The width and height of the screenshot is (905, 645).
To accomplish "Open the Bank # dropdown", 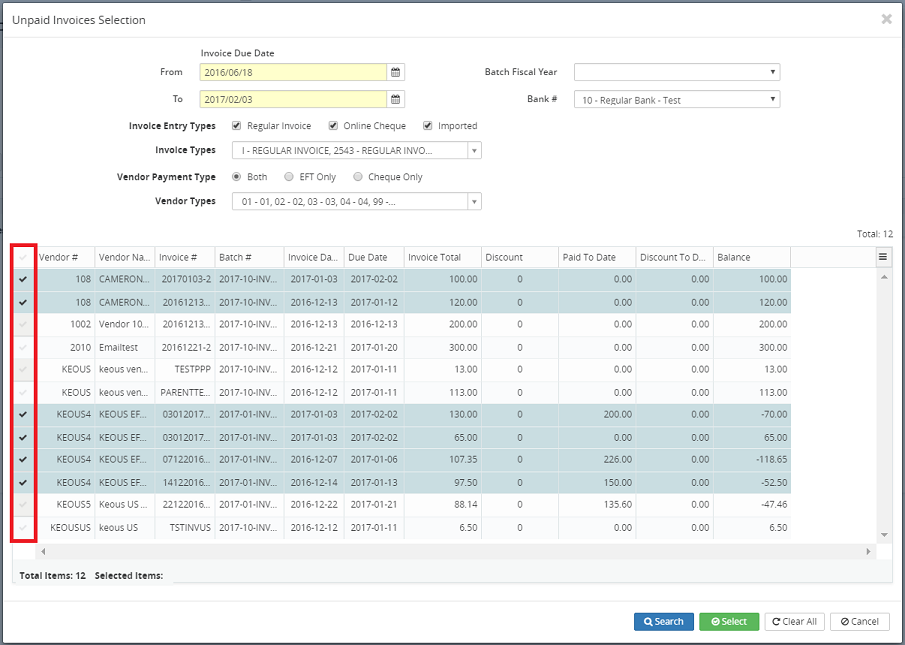I will coord(676,99).
